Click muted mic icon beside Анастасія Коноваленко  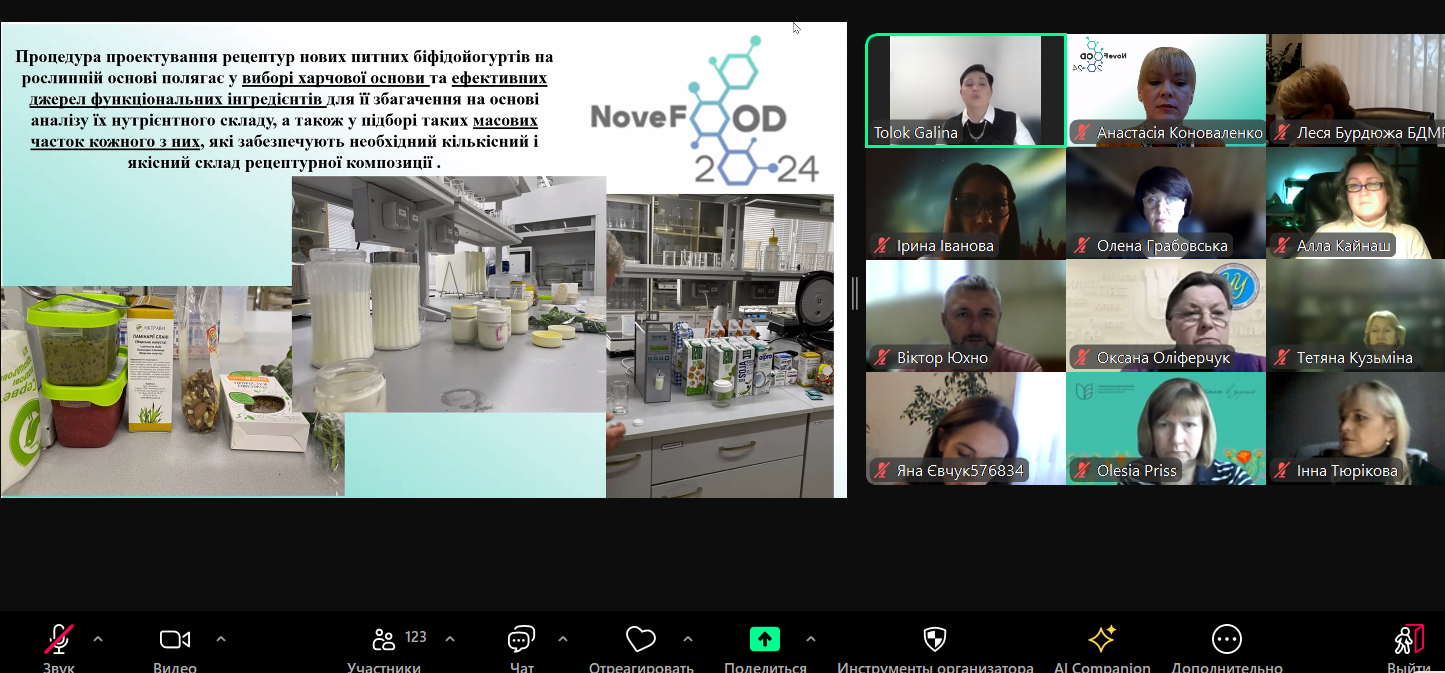(1081, 133)
